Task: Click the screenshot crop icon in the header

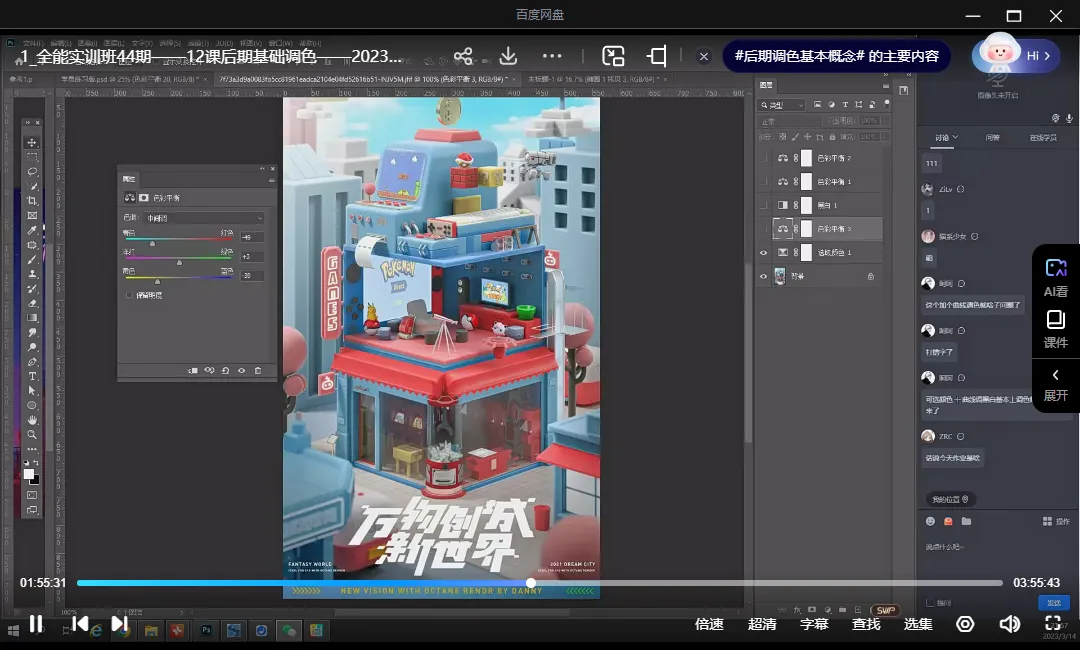Action: (x=657, y=56)
